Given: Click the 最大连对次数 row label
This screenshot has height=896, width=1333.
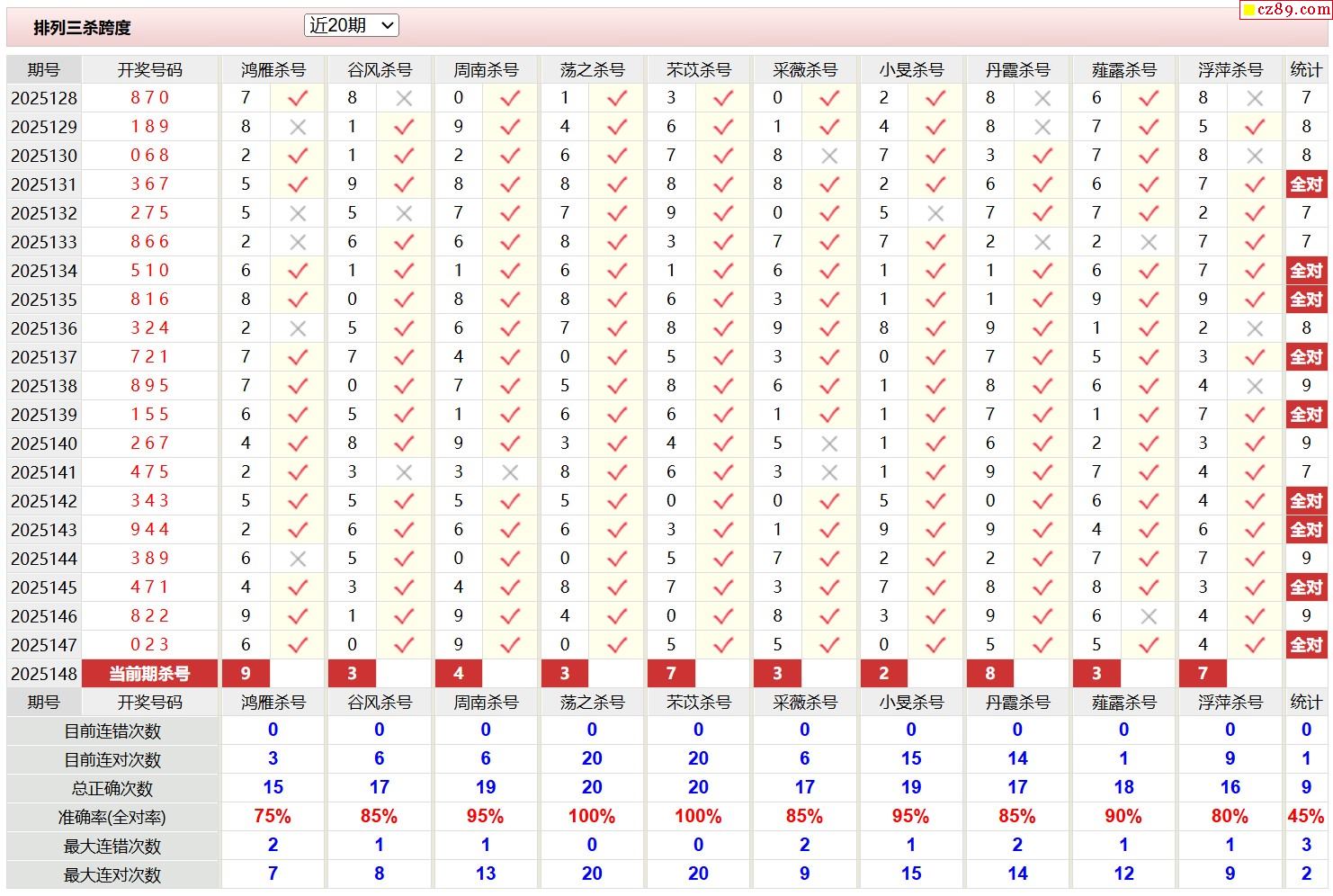Looking at the screenshot, I should pyautogui.click(x=112, y=875).
